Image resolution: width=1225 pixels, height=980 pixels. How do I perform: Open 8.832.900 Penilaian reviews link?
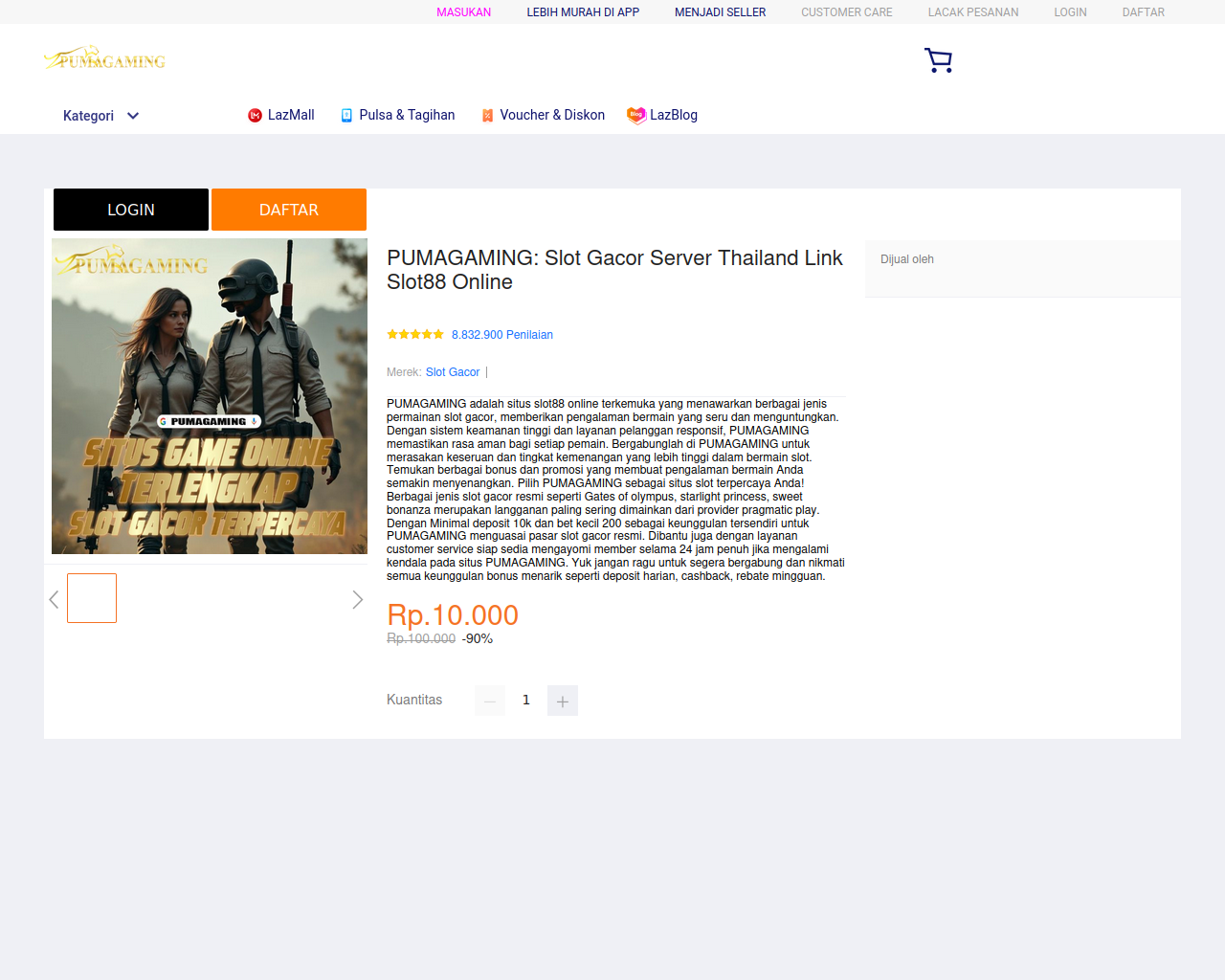pyautogui.click(x=502, y=335)
